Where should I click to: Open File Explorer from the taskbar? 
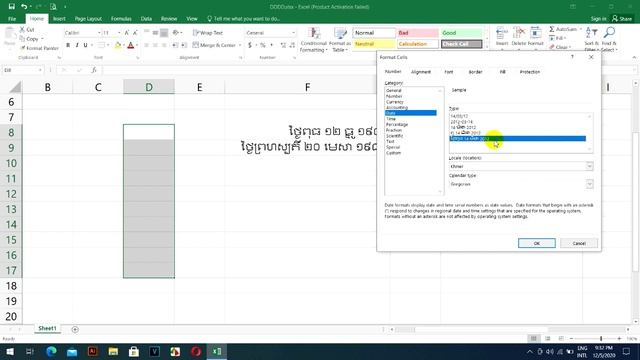coord(113,351)
